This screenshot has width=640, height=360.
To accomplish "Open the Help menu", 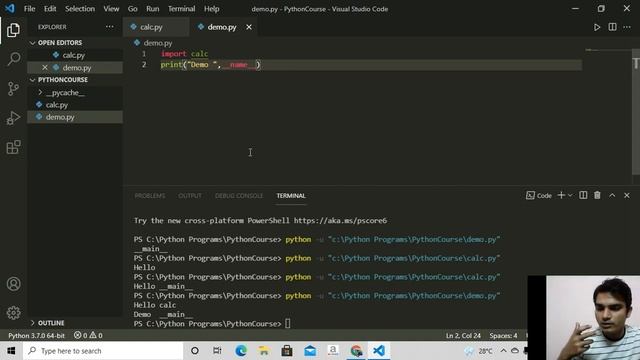I will coord(211,9).
